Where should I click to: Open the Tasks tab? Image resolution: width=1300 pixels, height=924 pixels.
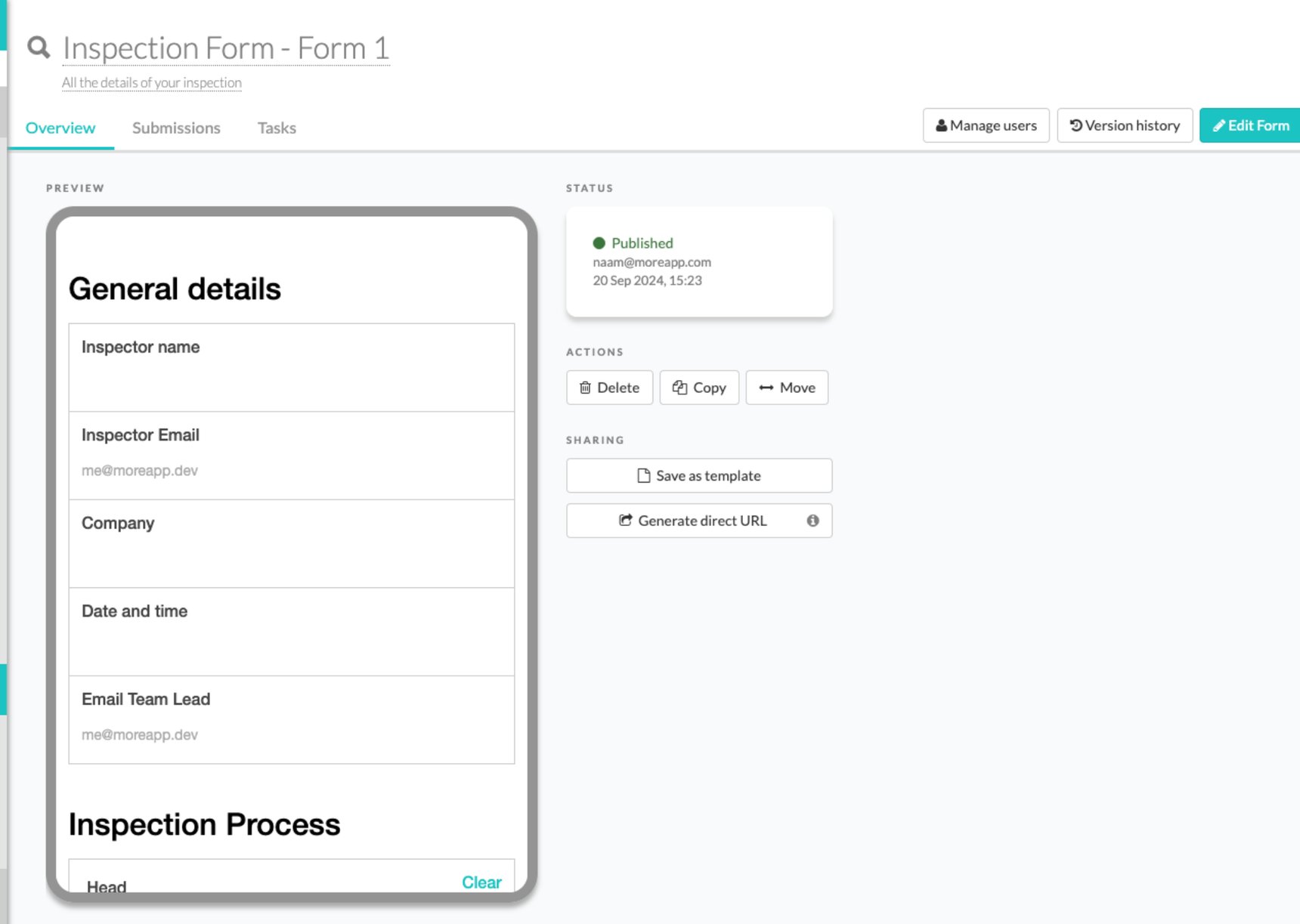[276, 128]
